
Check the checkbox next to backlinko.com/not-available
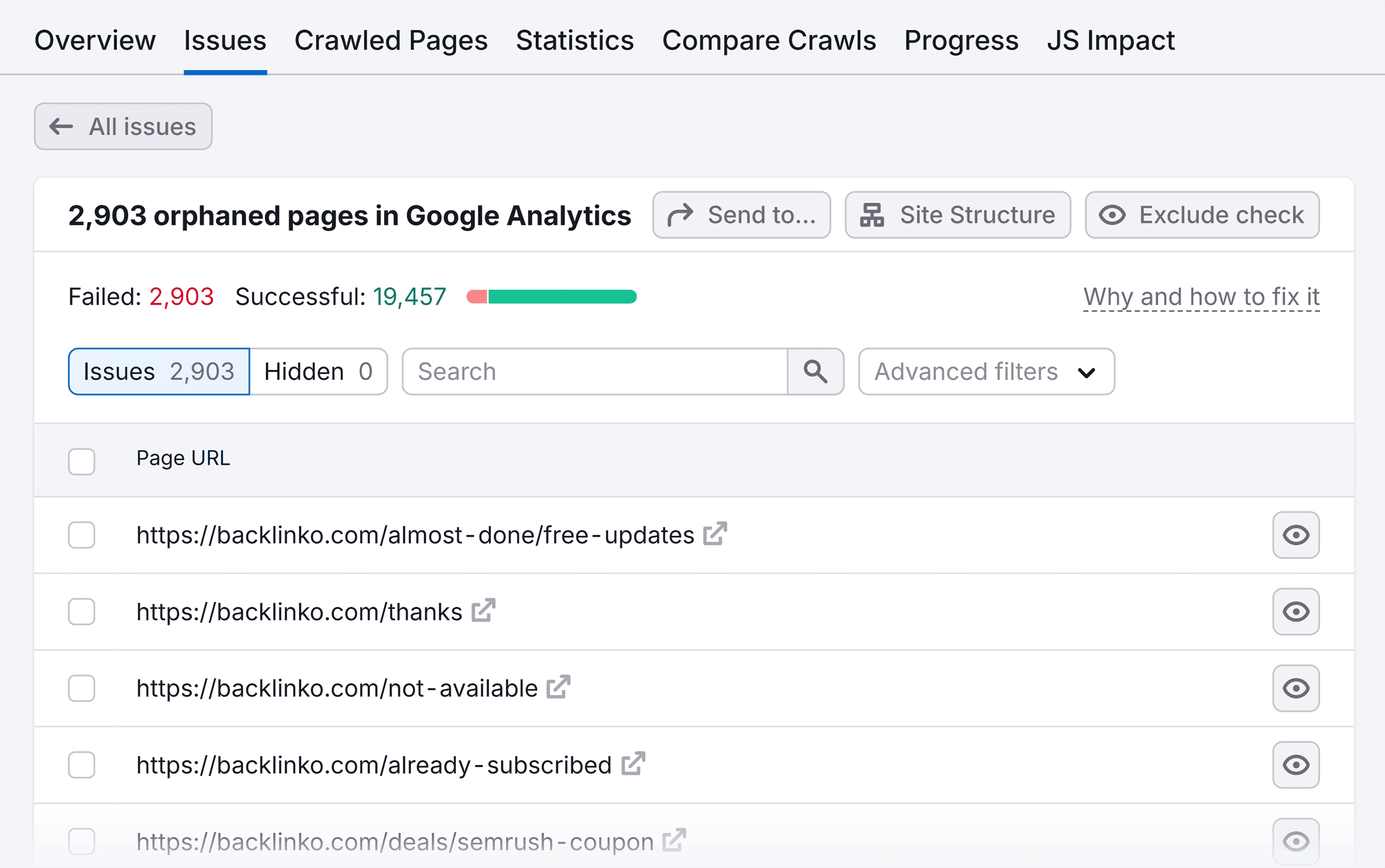81,689
